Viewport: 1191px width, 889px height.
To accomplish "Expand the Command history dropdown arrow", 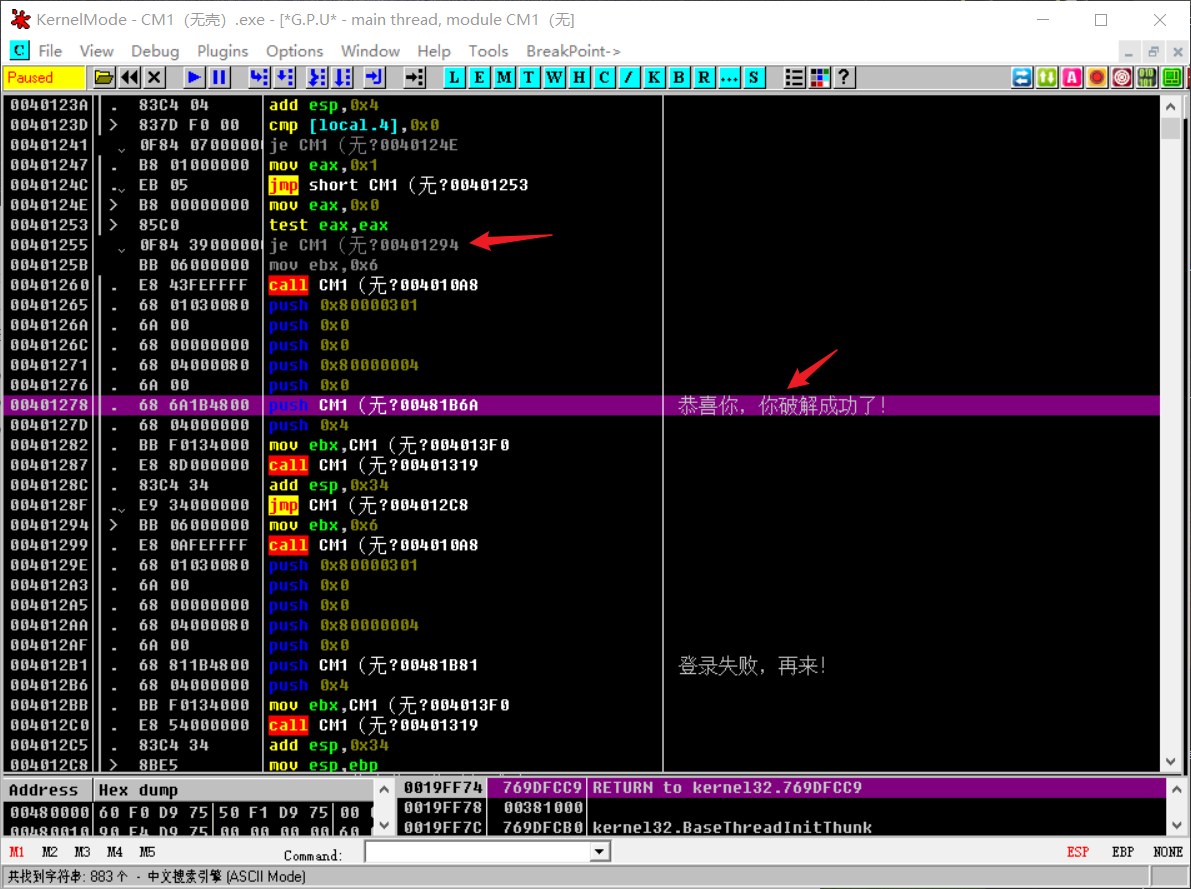I will (600, 852).
